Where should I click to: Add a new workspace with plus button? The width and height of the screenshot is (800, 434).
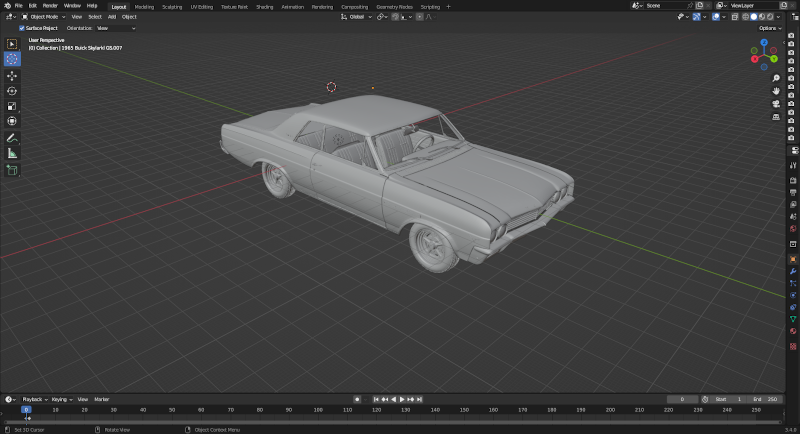448,7
